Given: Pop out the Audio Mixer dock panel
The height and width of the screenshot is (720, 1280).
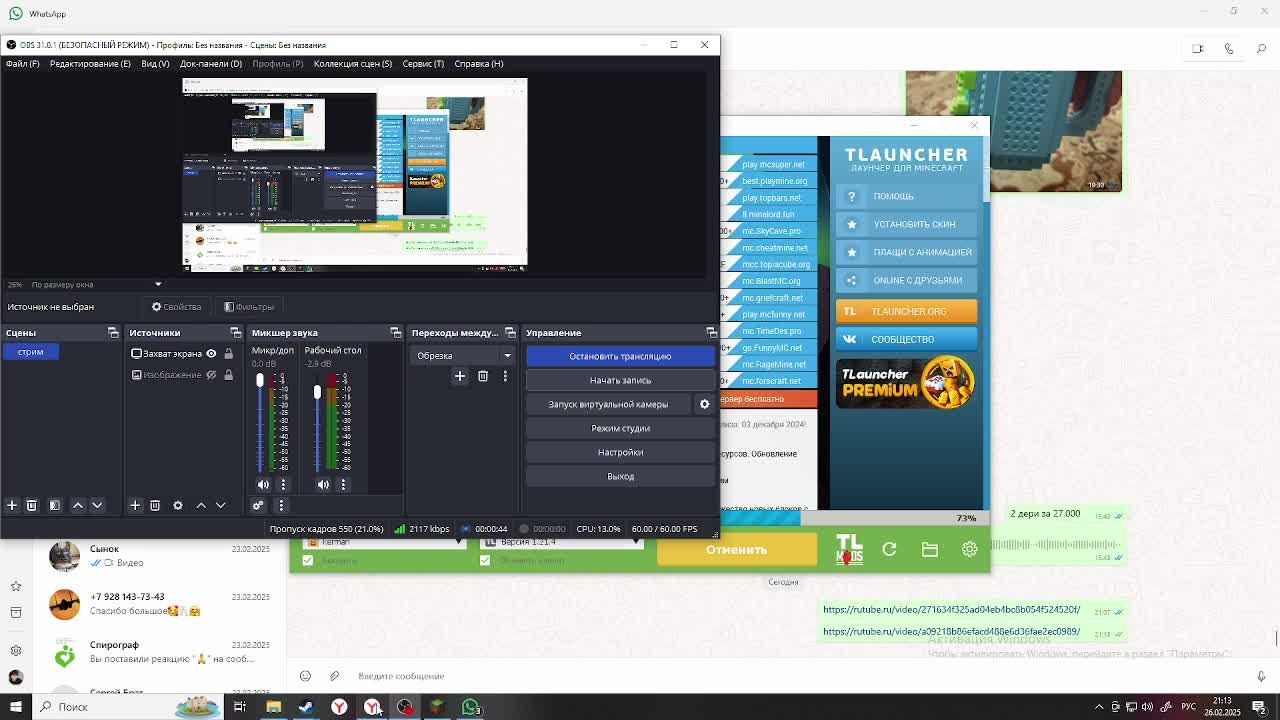Looking at the screenshot, I should (396, 333).
